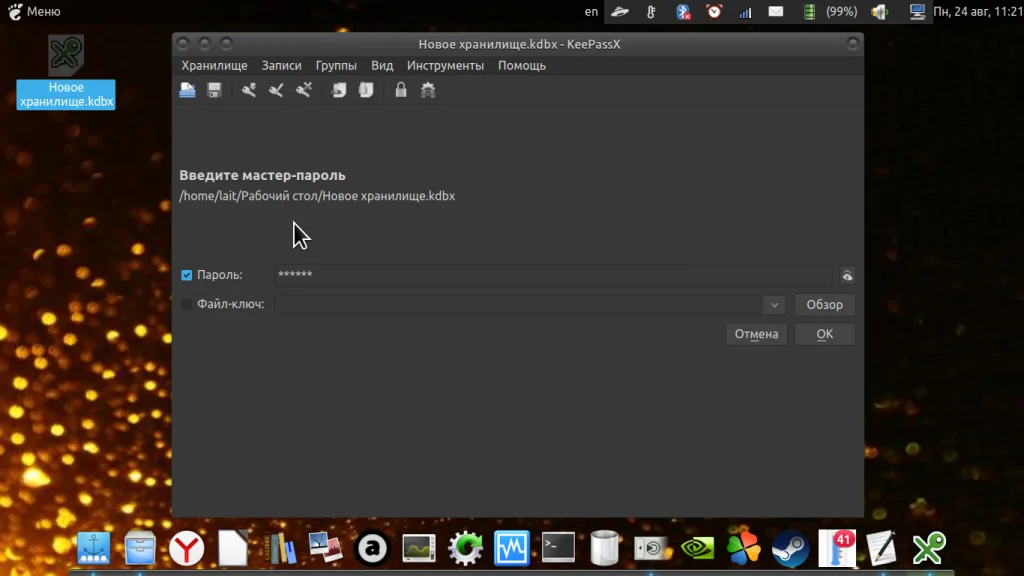Enable the Файл-ключ checkbox
This screenshot has height=576, width=1024.
tap(187, 304)
